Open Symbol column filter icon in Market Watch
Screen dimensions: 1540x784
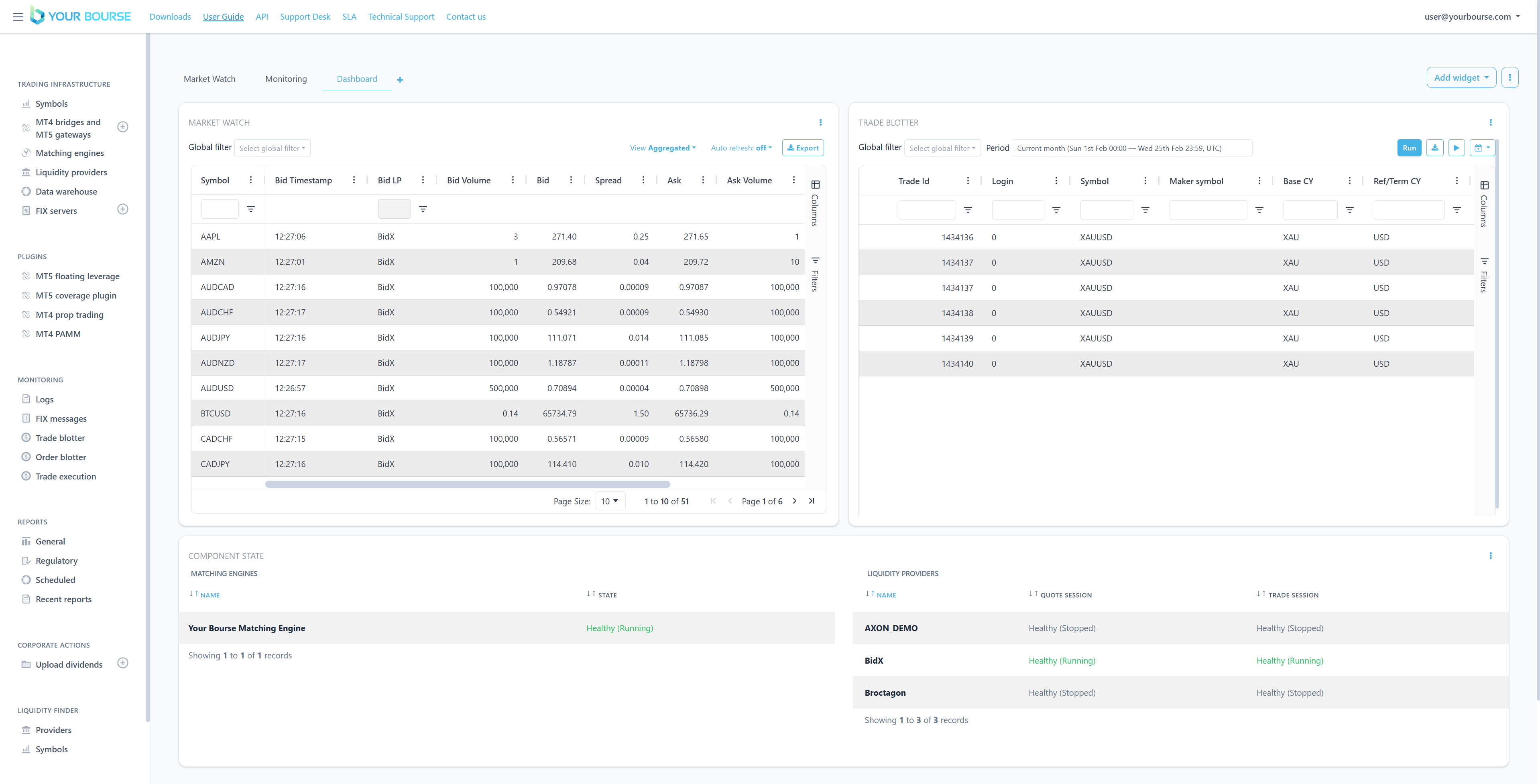point(251,209)
